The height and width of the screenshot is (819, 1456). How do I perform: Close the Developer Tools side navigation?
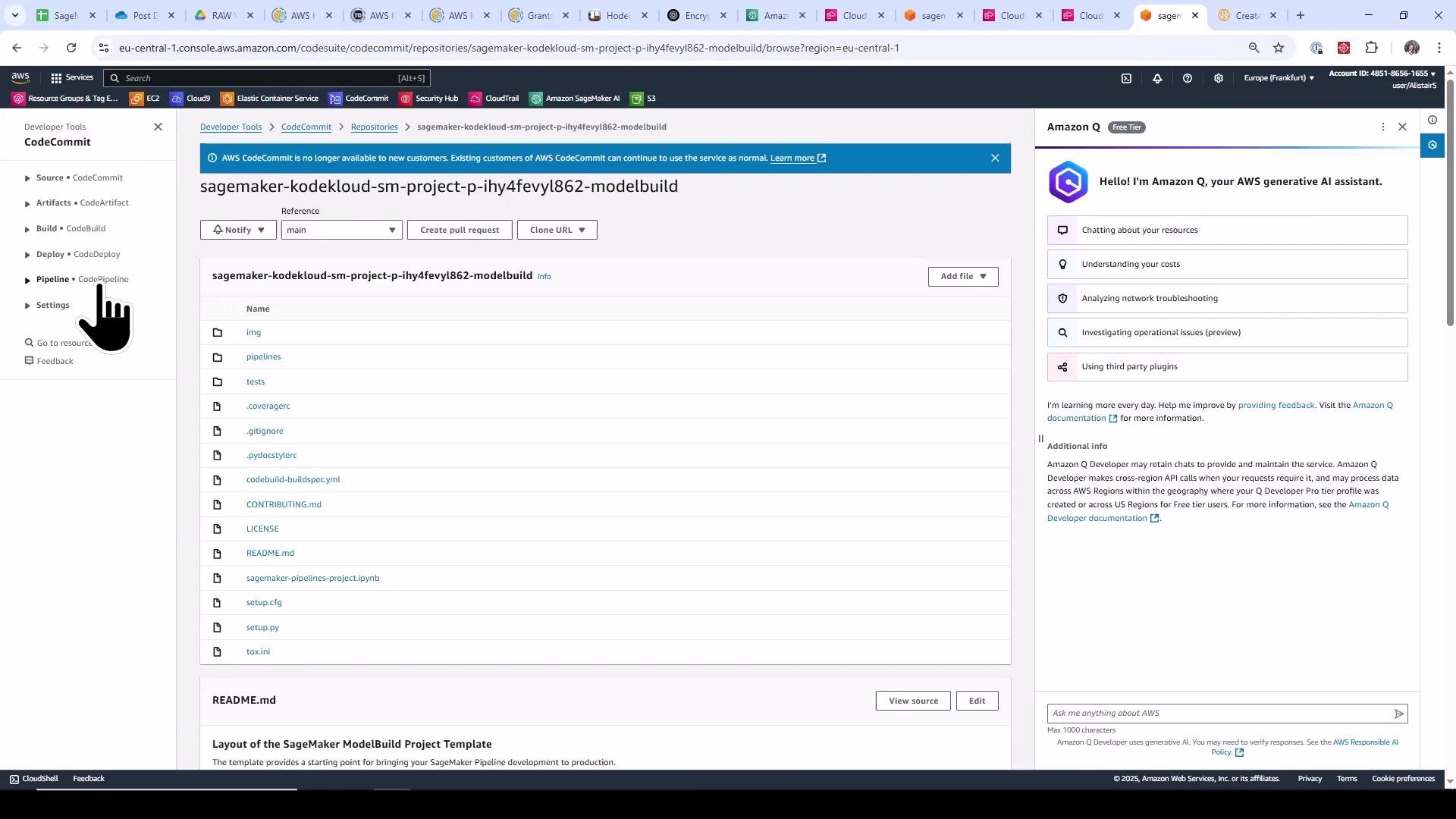pos(158,127)
